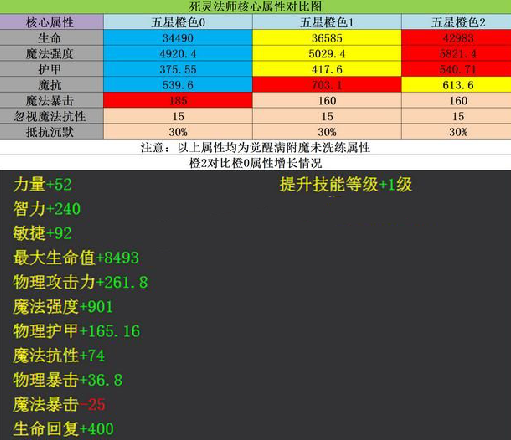This screenshot has height=440, width=511.
Task: Click the '最大生命值+8493' stat line
Action: [x=76, y=258]
